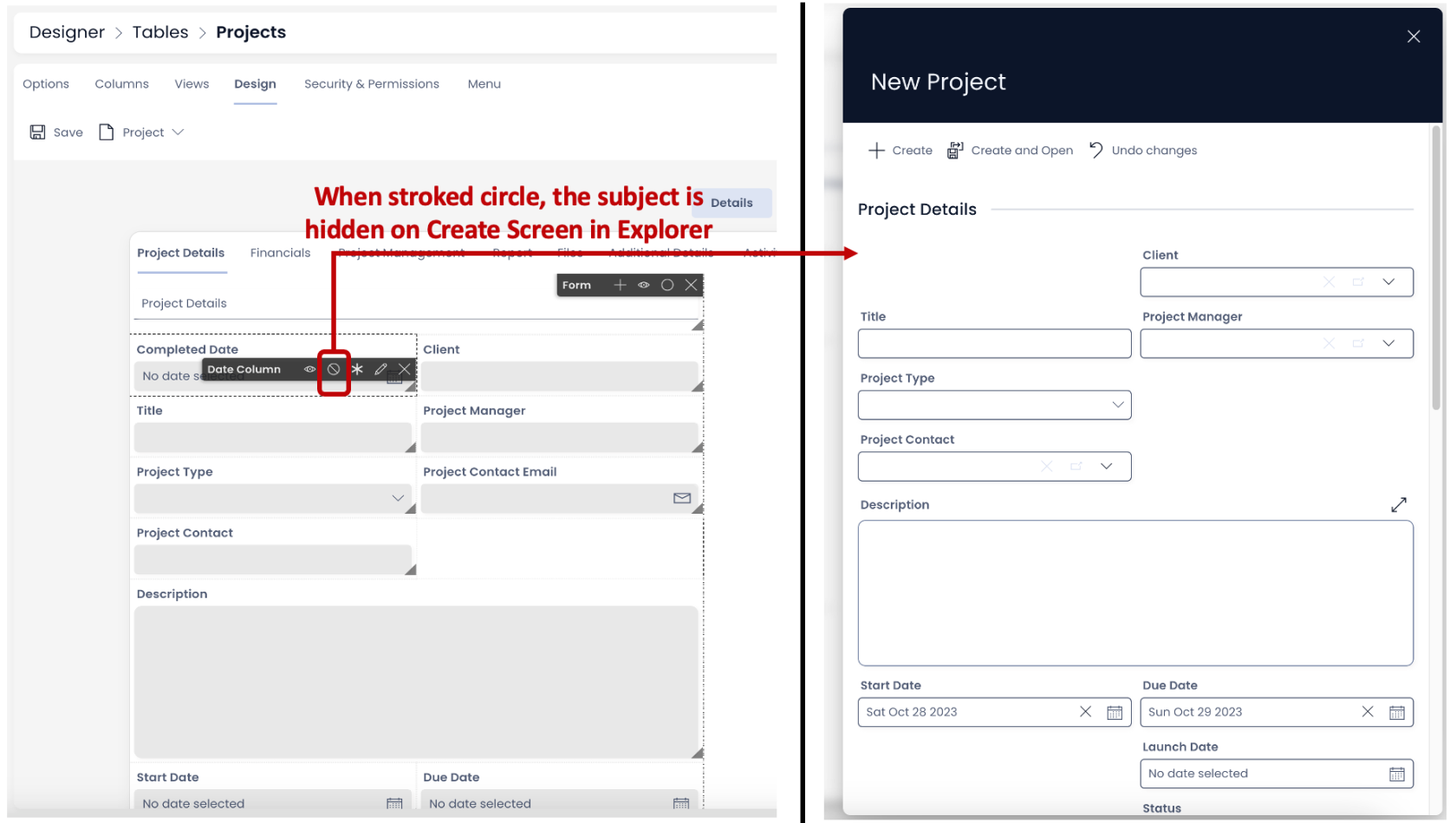Click Create and Open button
Viewport: 1456px width, 823px height.
tap(1010, 150)
